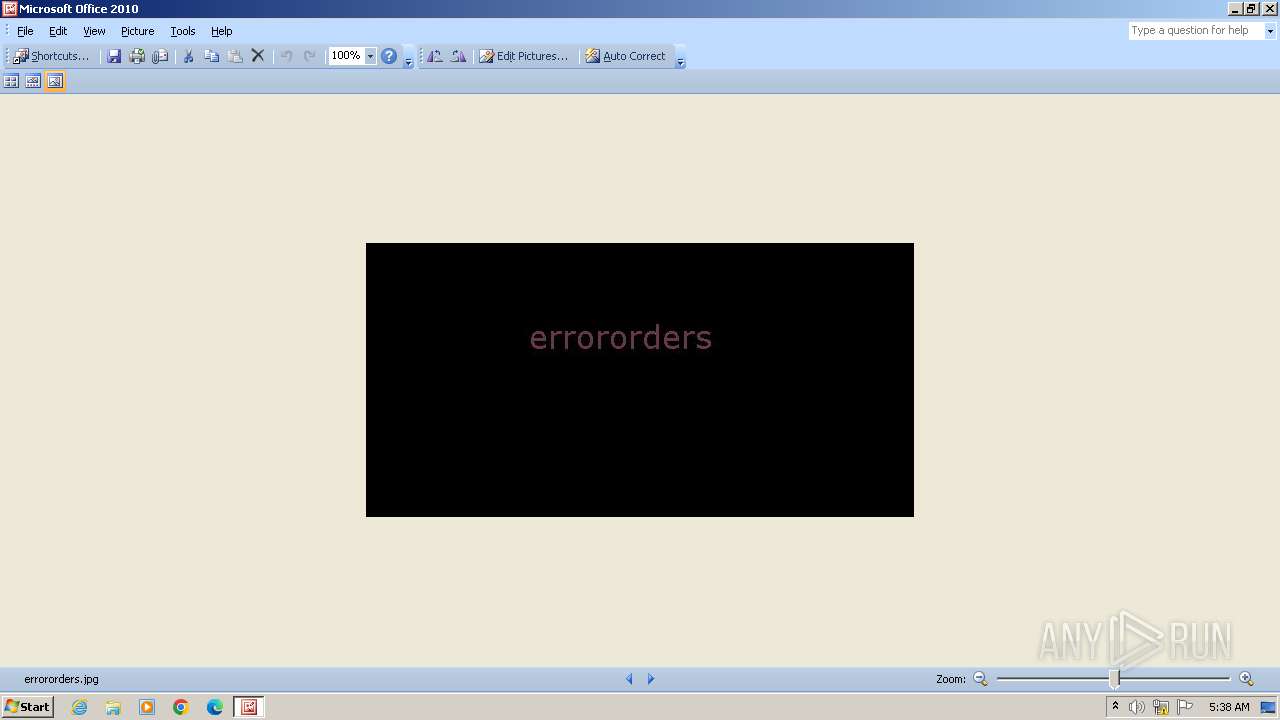1280x720 pixels.
Task: Go to the previous picture
Action: click(x=629, y=679)
